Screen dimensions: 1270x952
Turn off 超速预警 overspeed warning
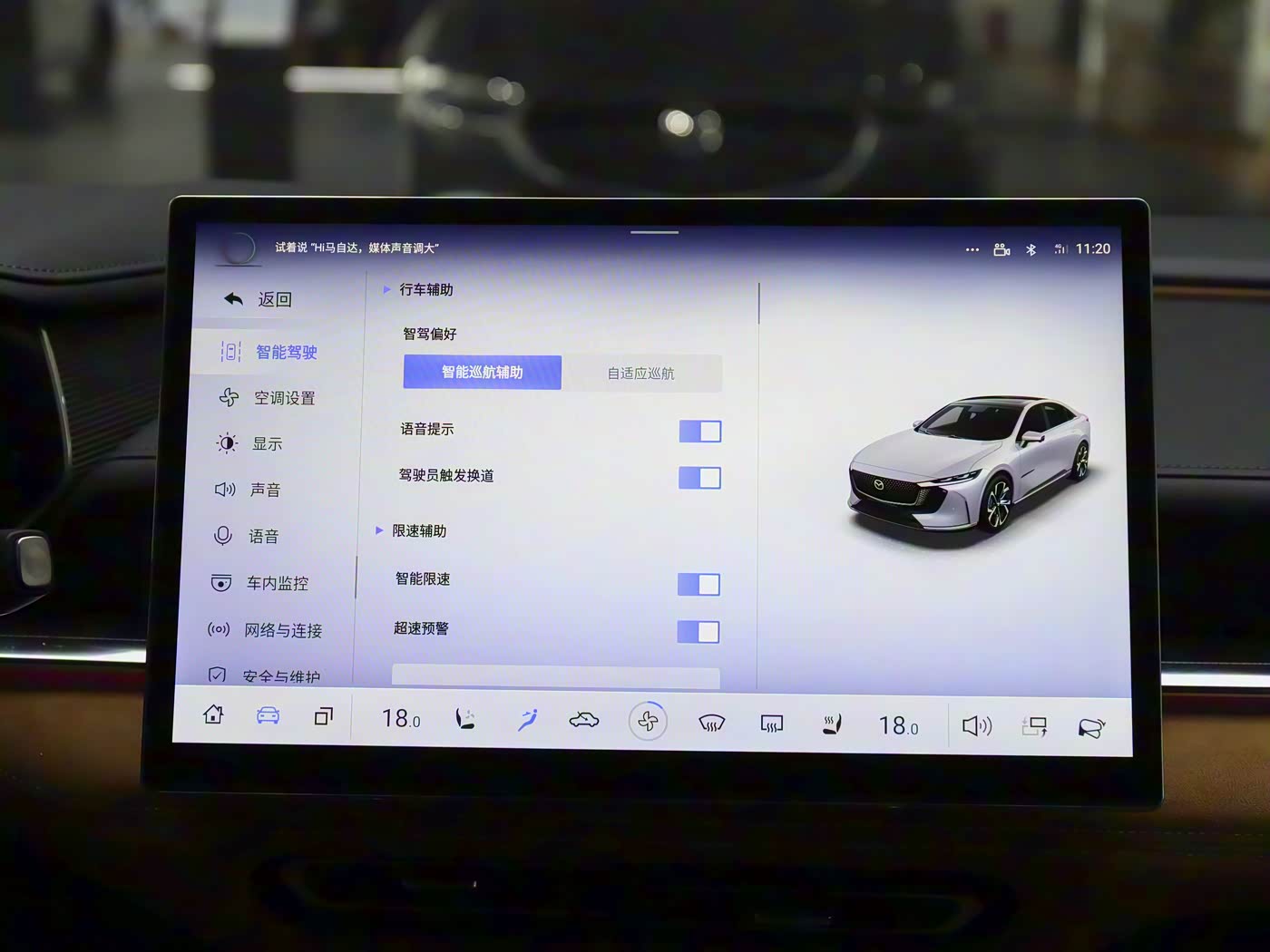point(698,632)
